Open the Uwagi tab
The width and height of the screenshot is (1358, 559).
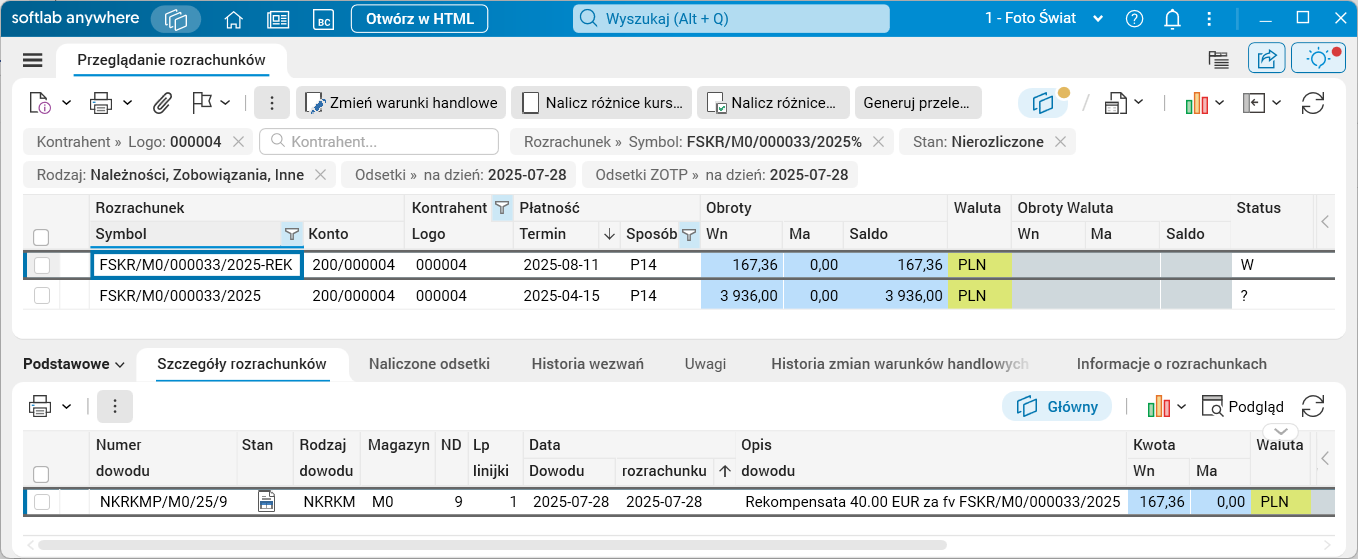pos(705,364)
